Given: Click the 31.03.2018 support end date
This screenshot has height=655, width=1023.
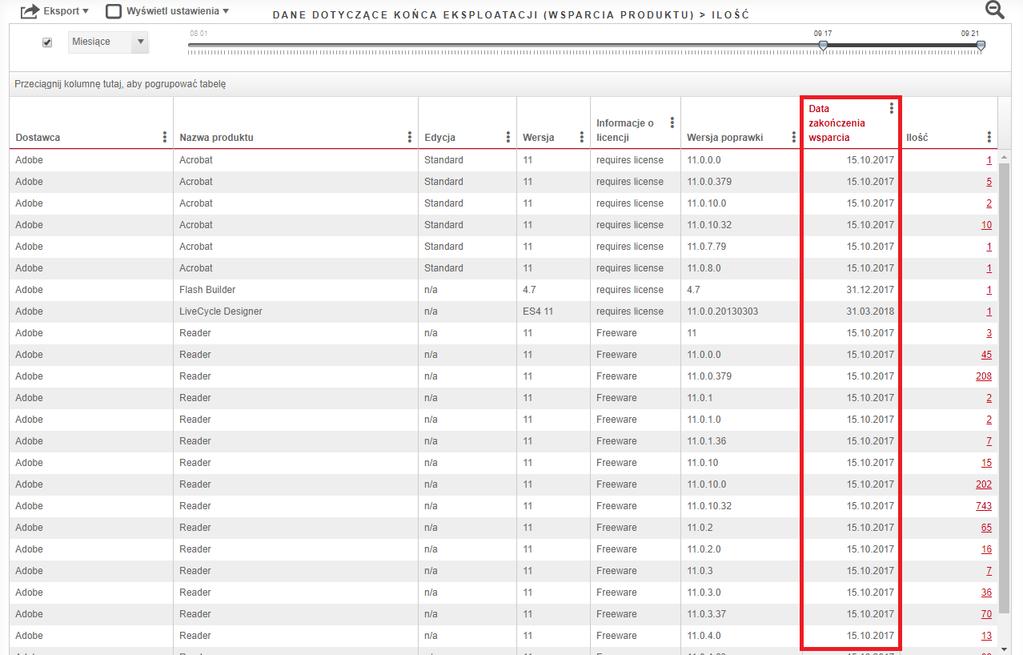Looking at the screenshot, I should (x=870, y=311).
